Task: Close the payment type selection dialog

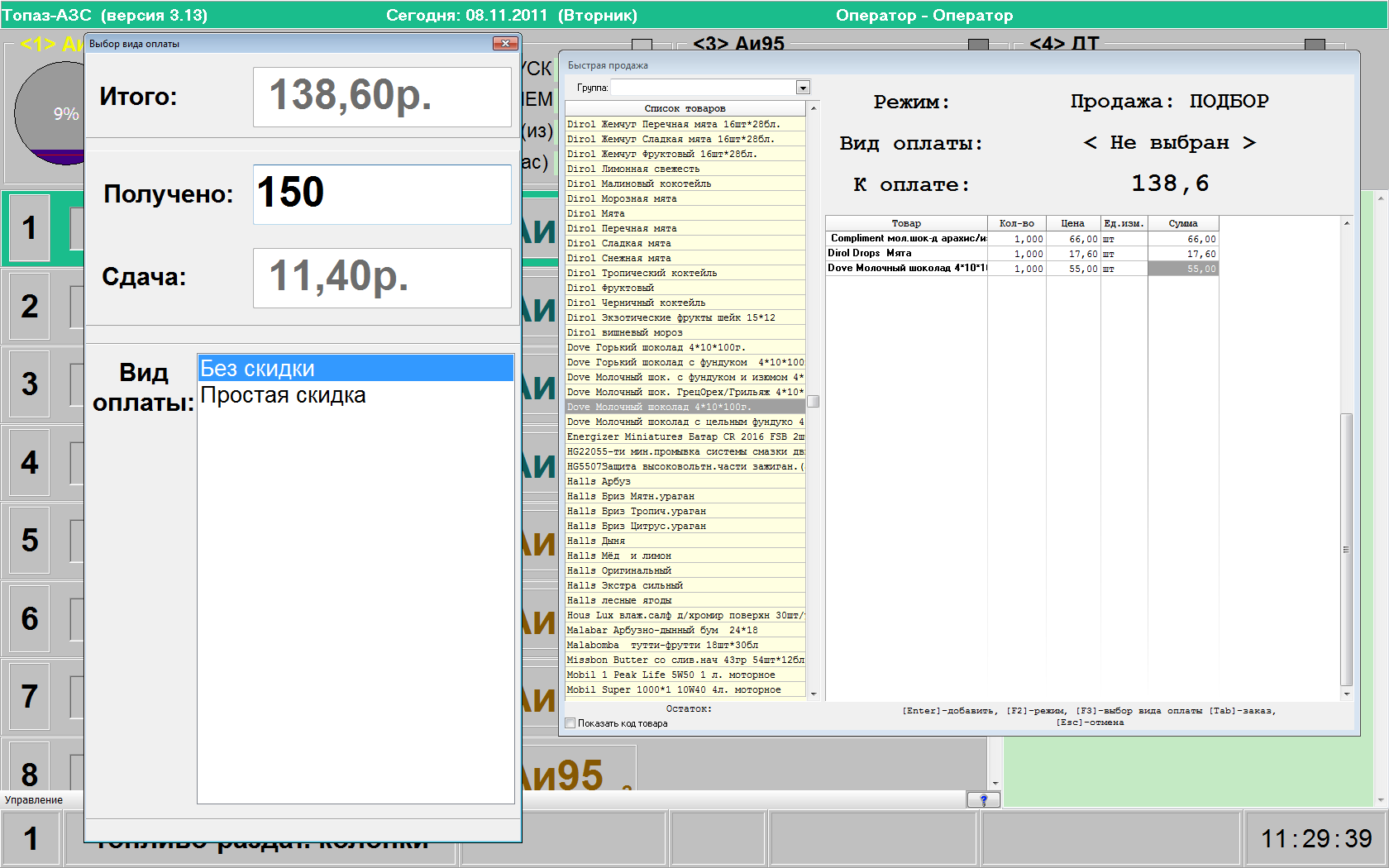Action: (505, 44)
